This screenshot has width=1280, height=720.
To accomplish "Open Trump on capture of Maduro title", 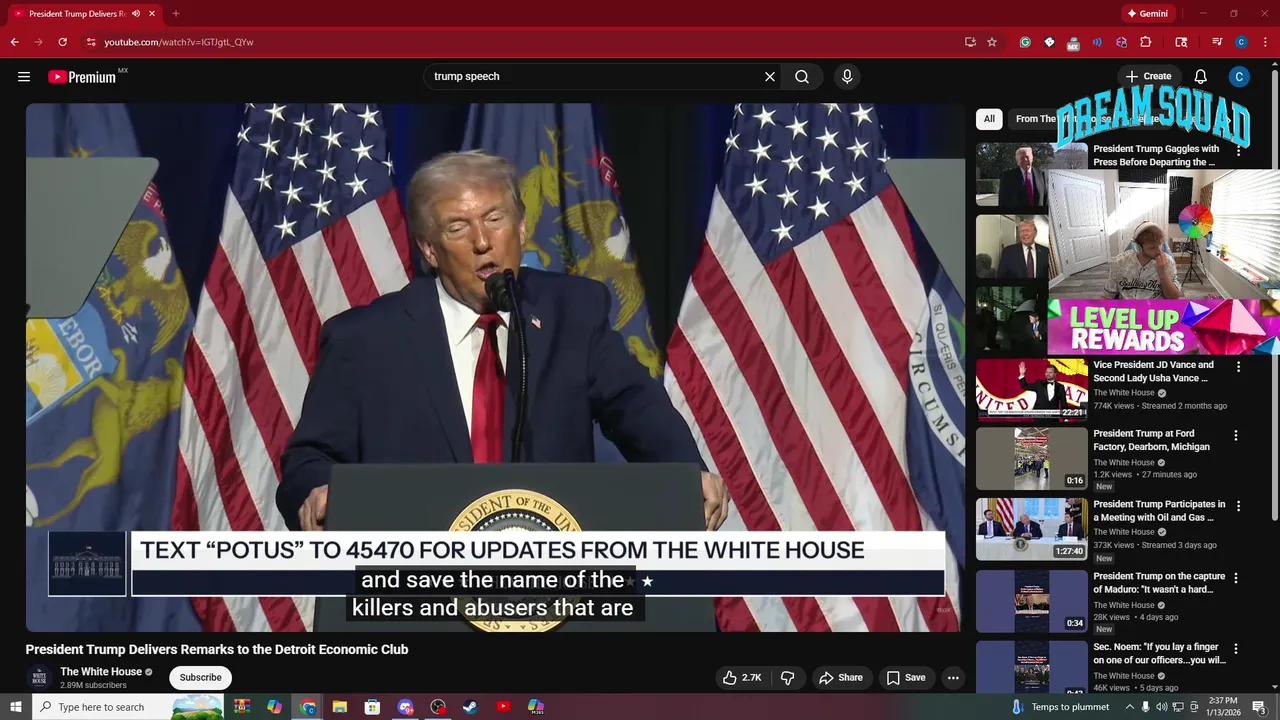I will [x=1159, y=583].
